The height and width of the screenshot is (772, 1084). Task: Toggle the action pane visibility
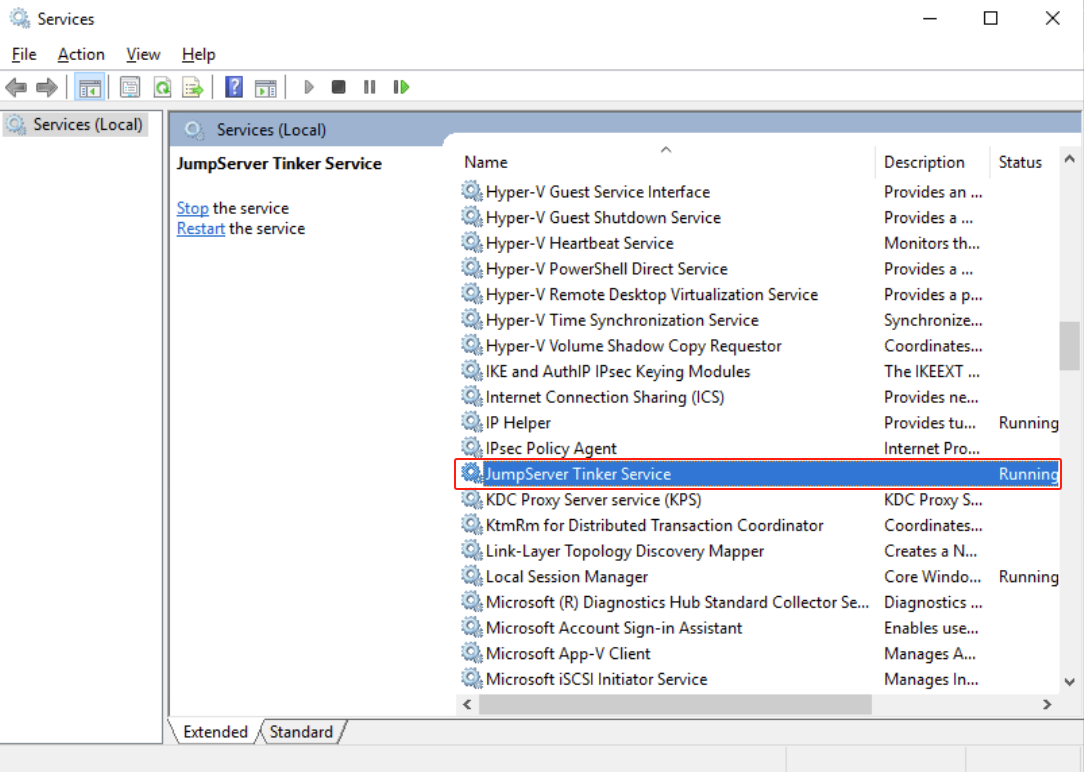(x=265, y=86)
